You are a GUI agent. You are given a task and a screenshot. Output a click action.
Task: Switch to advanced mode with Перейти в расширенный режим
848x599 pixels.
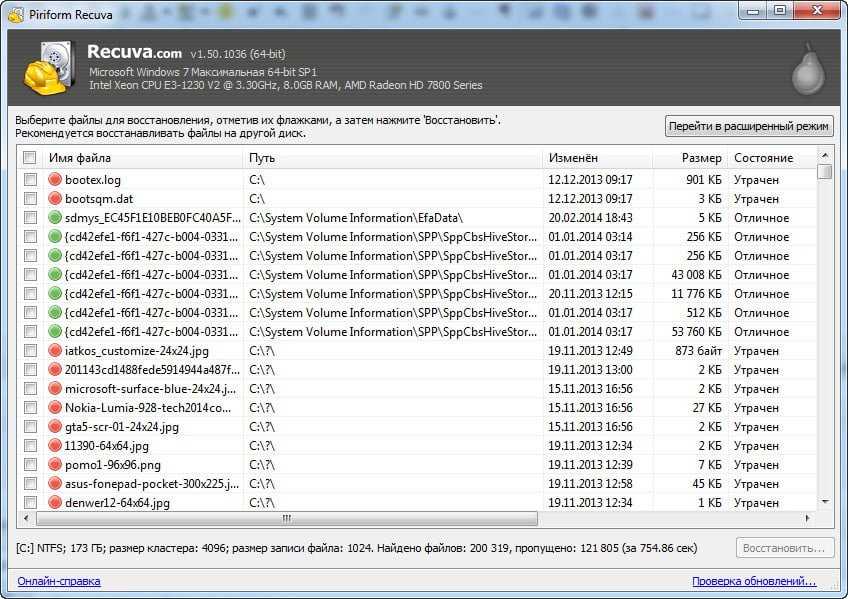[749, 126]
